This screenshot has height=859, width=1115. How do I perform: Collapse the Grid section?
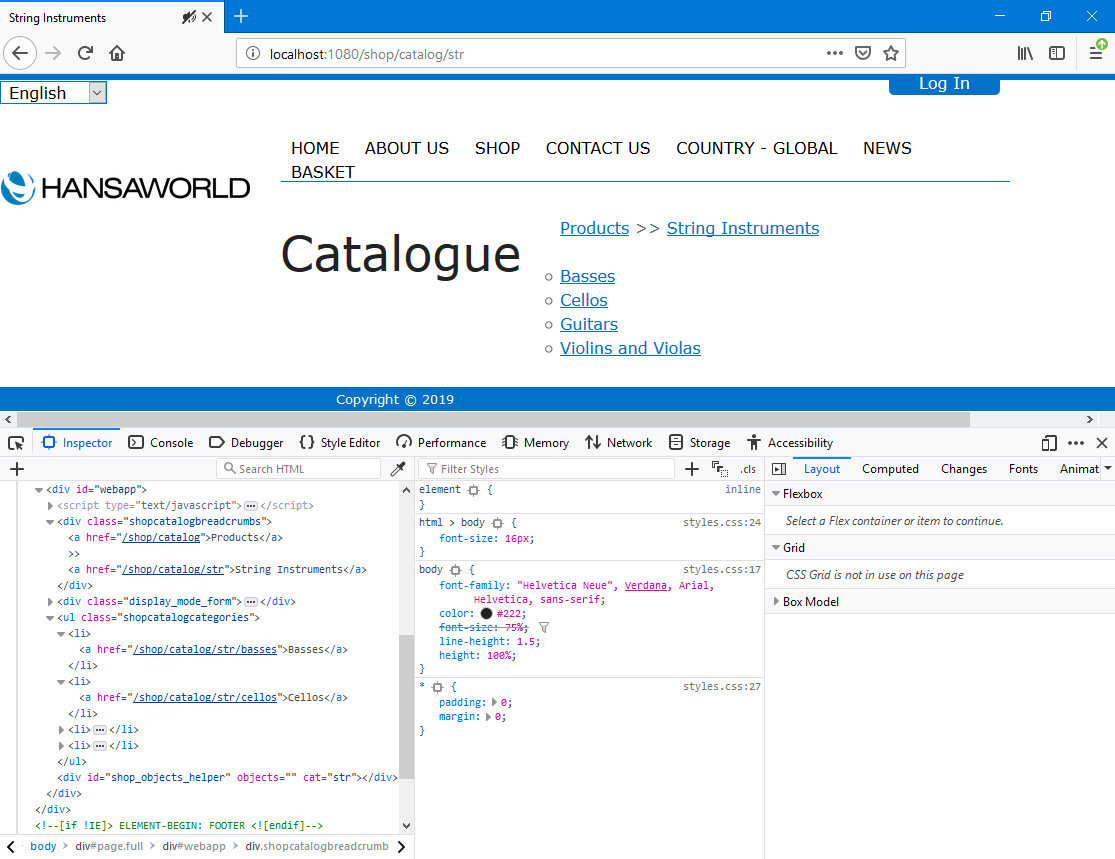click(777, 548)
